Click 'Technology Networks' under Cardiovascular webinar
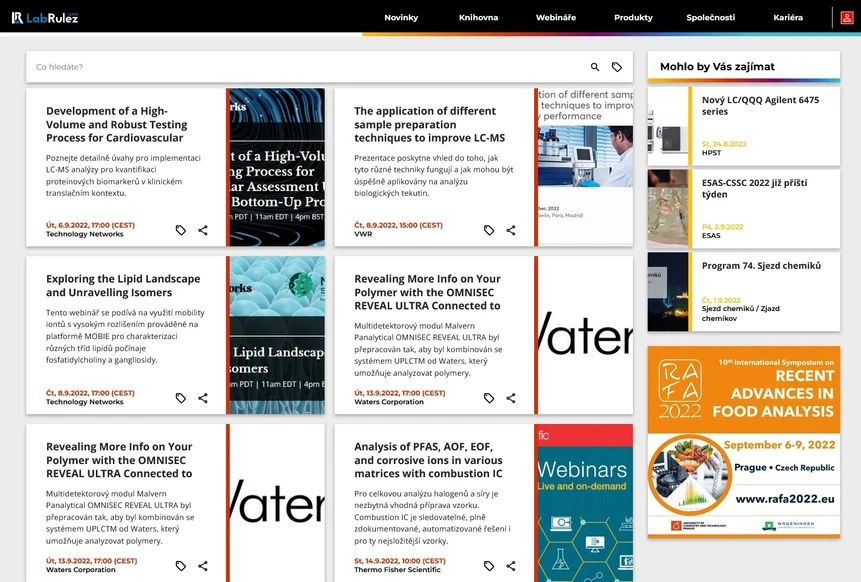Screen dimensions: 861x582 tap(85, 234)
